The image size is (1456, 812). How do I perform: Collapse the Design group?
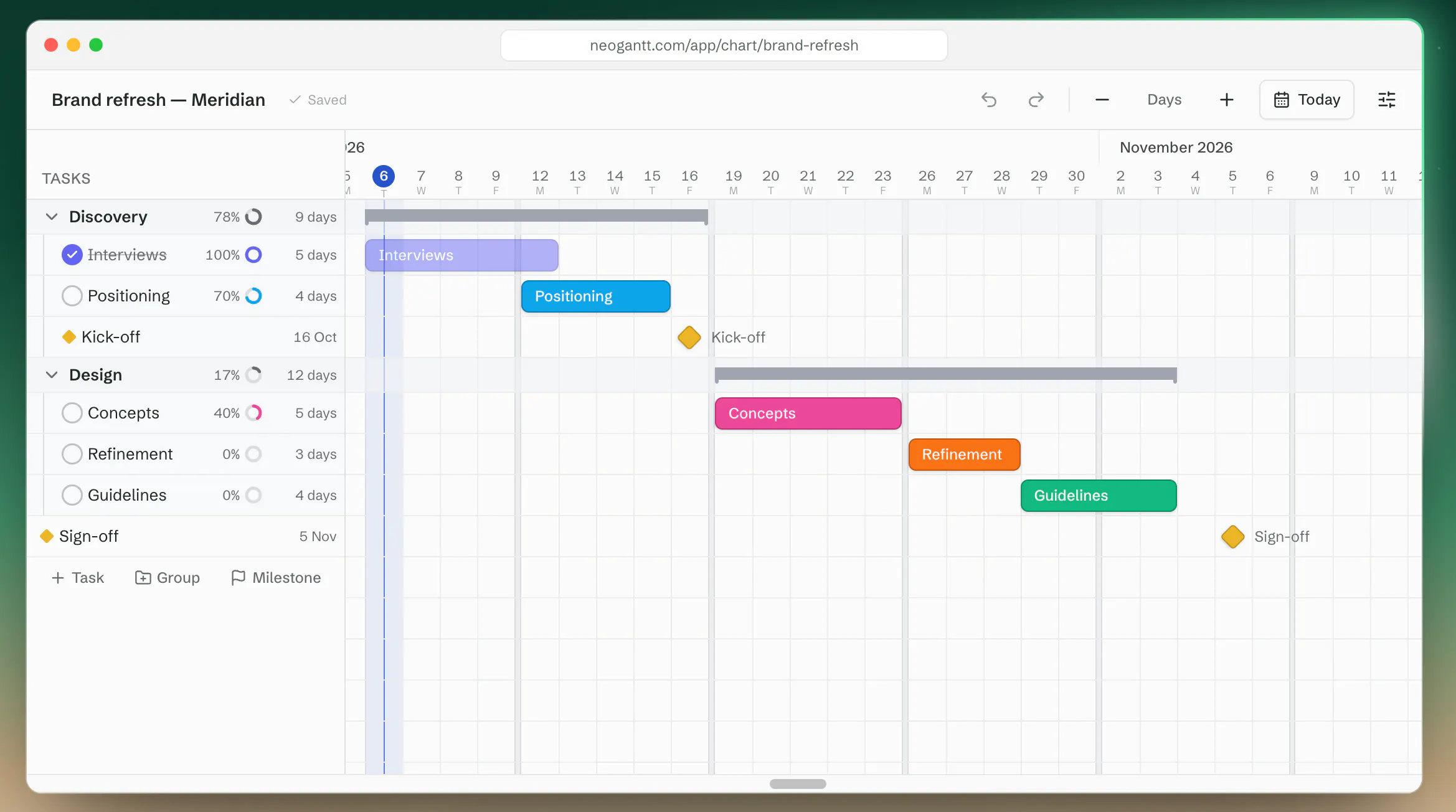point(52,375)
